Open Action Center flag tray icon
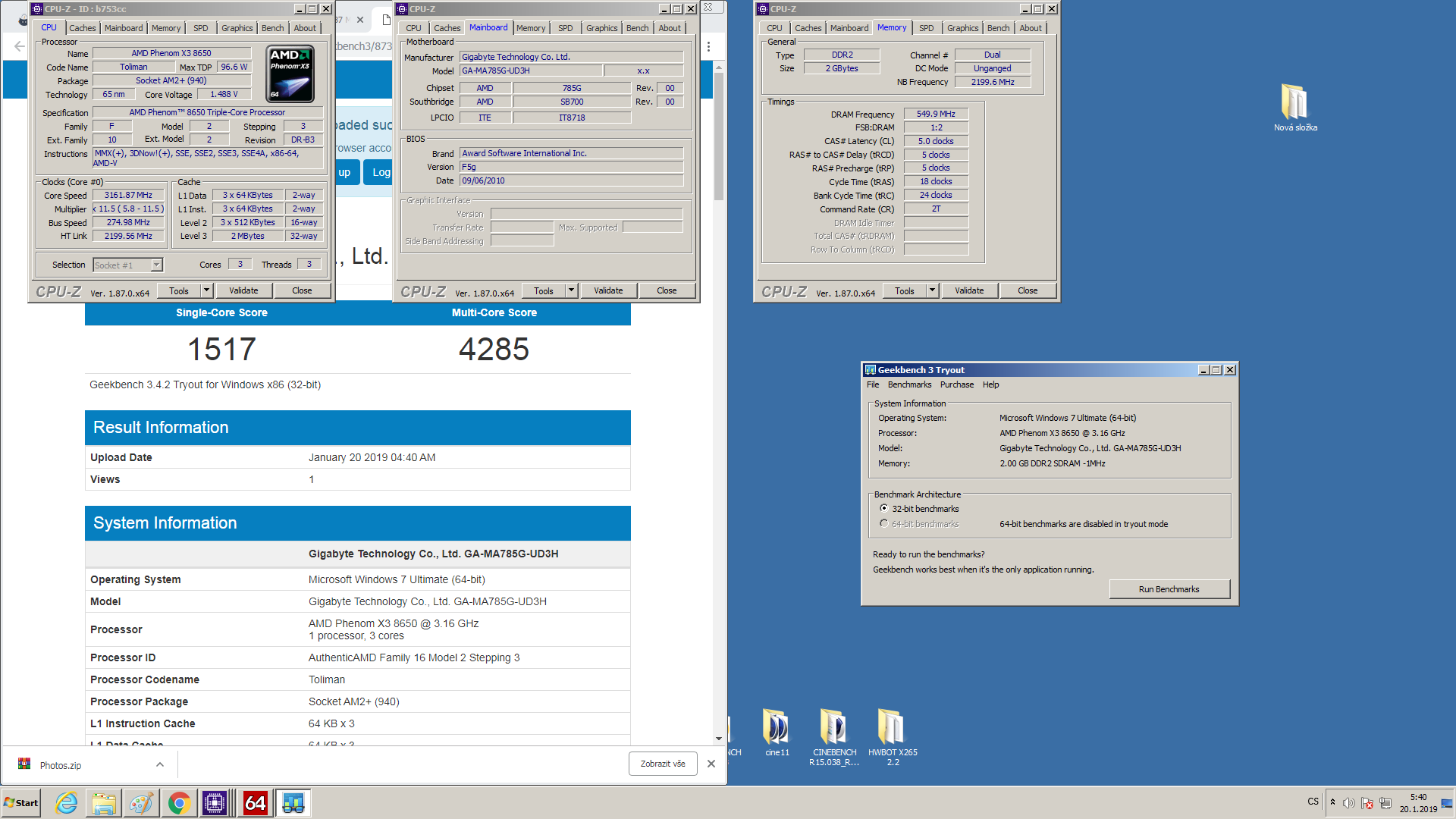Viewport: 1456px width, 819px height. pos(1367,803)
